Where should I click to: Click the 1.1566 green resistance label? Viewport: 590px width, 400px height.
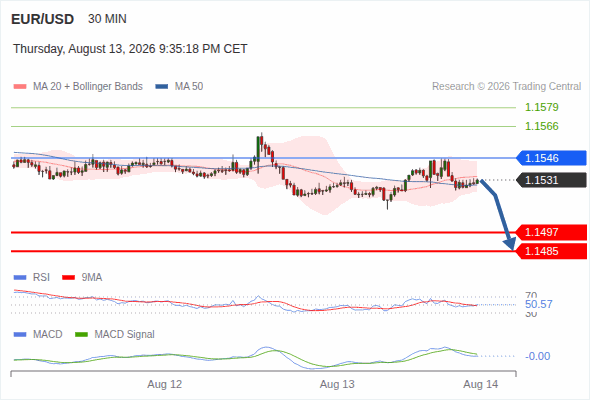542,126
